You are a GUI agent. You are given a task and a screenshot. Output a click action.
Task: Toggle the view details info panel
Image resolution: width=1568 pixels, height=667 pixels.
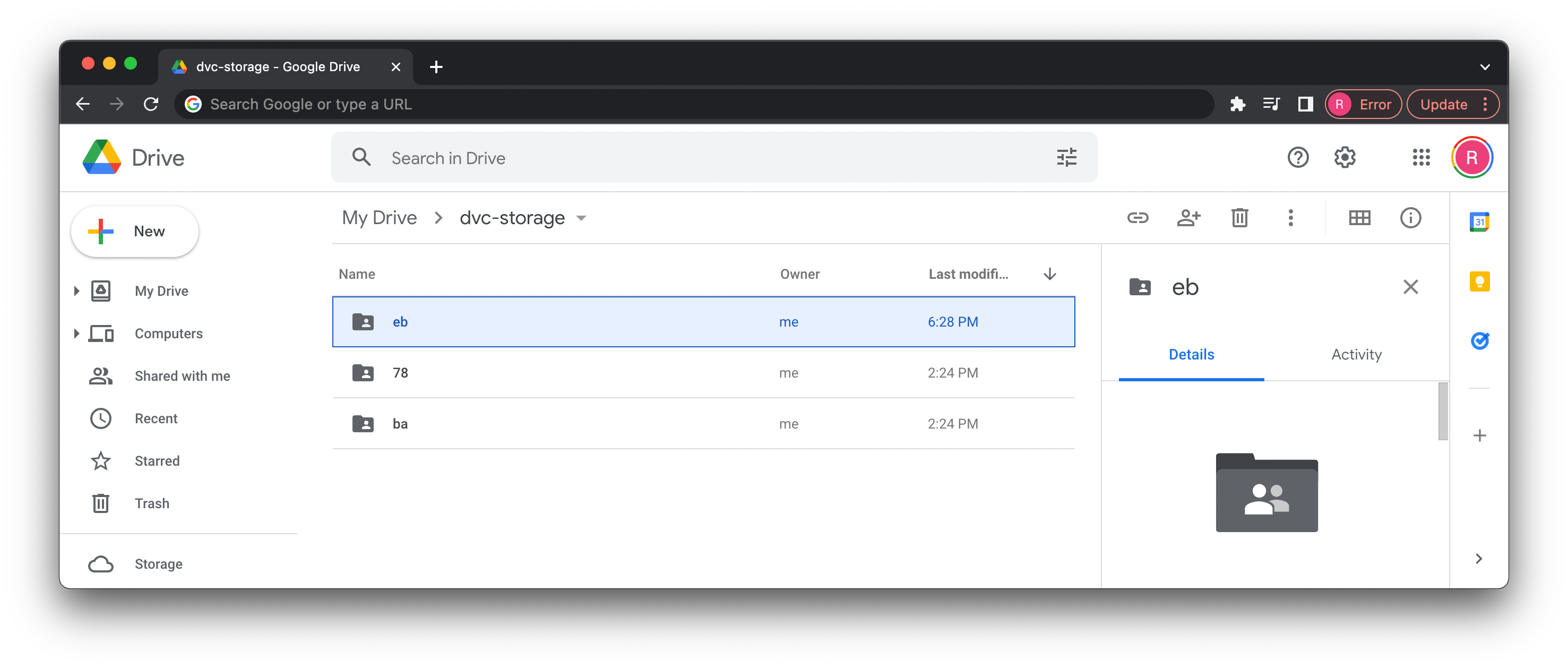tap(1410, 217)
